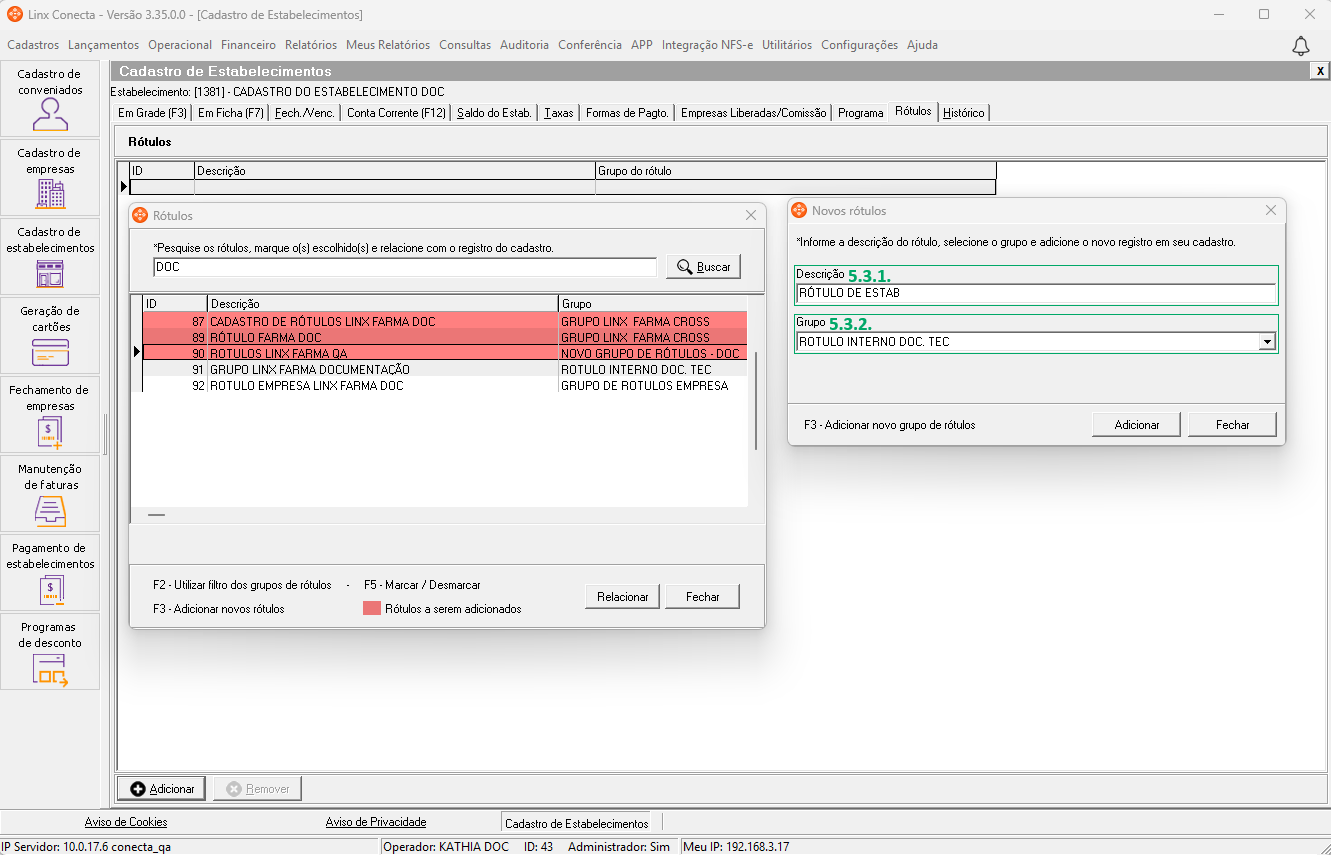The image size is (1331, 855).
Task: Switch to the Empresas Liberadas/Comissão tab
Action: (x=754, y=113)
